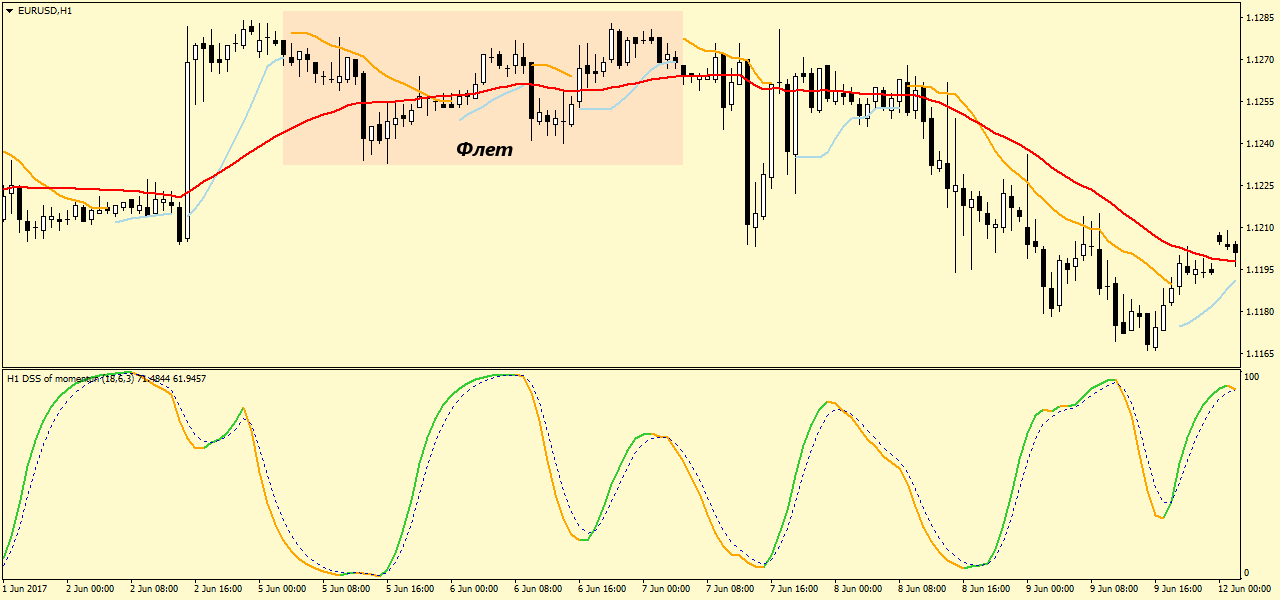Click the 2 Jun 00:00 time label

pos(89,589)
